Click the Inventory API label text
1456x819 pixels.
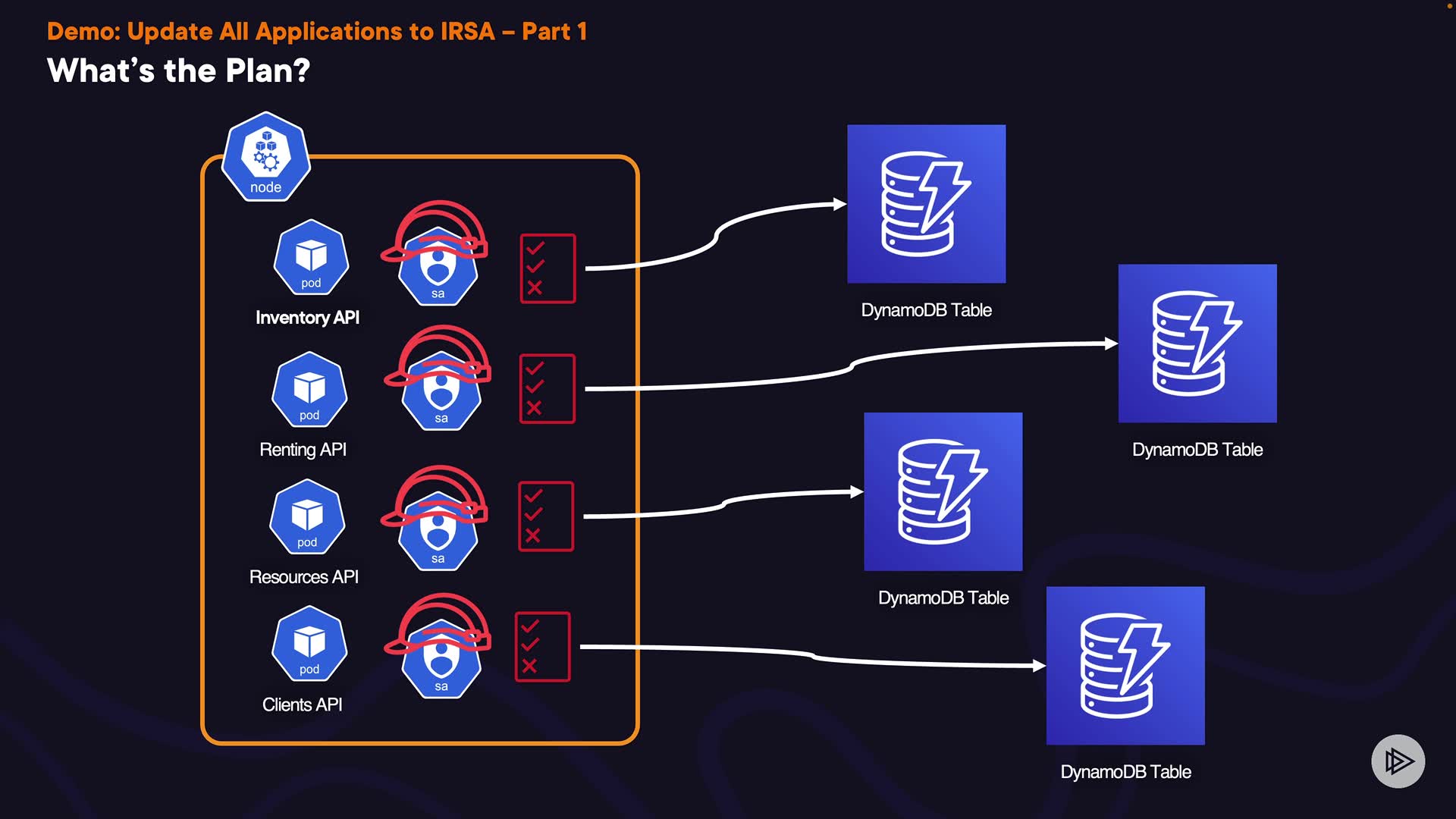(307, 318)
